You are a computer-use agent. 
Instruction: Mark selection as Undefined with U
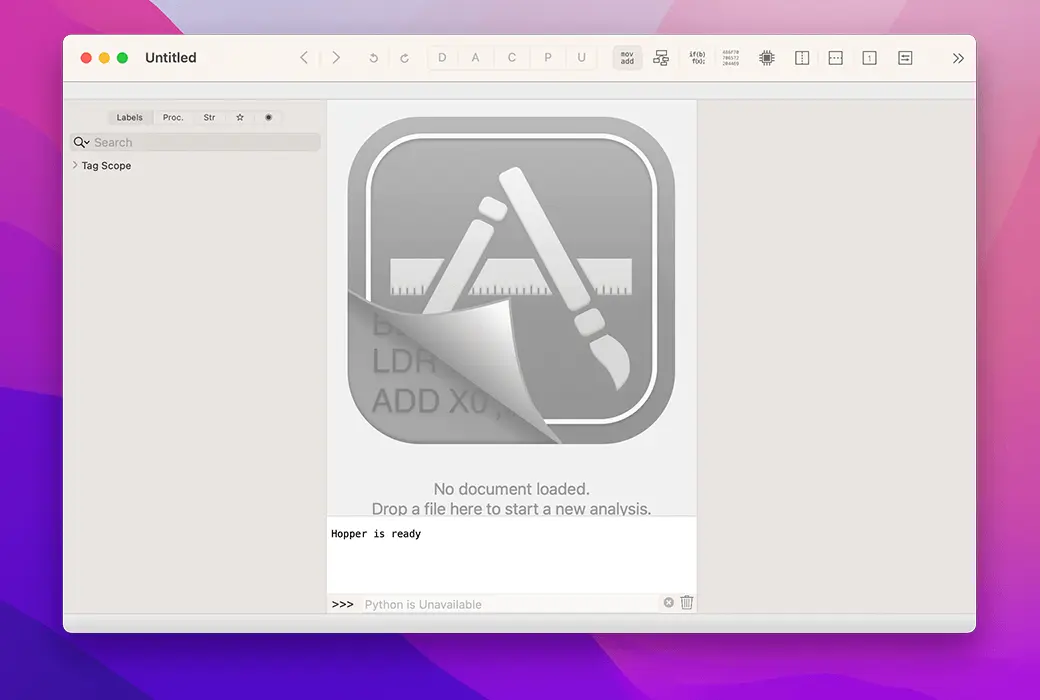point(582,58)
